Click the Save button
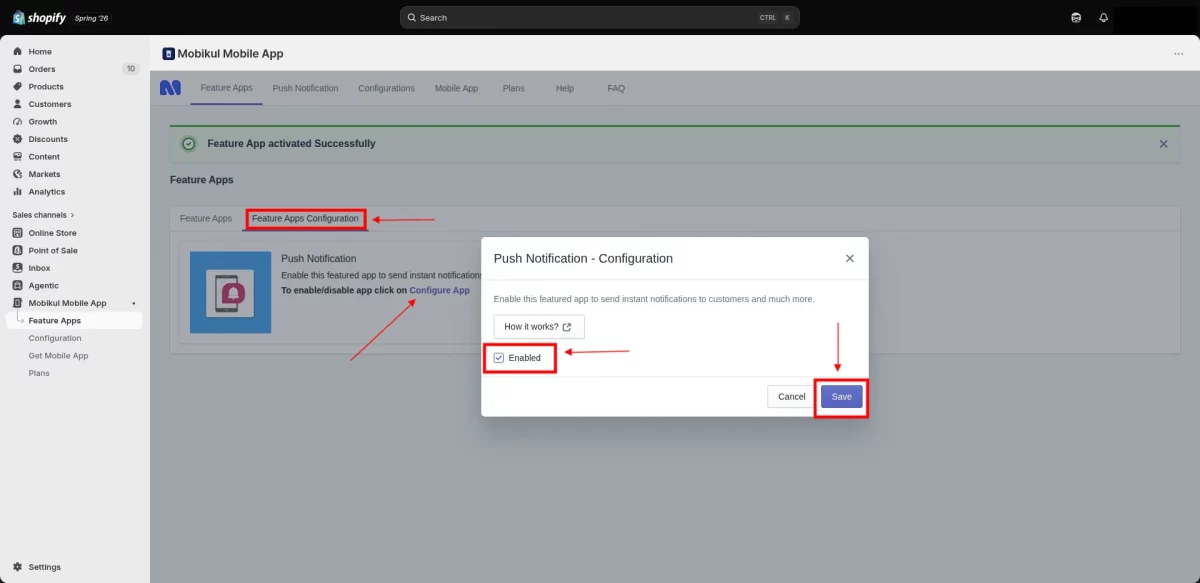 (842, 397)
